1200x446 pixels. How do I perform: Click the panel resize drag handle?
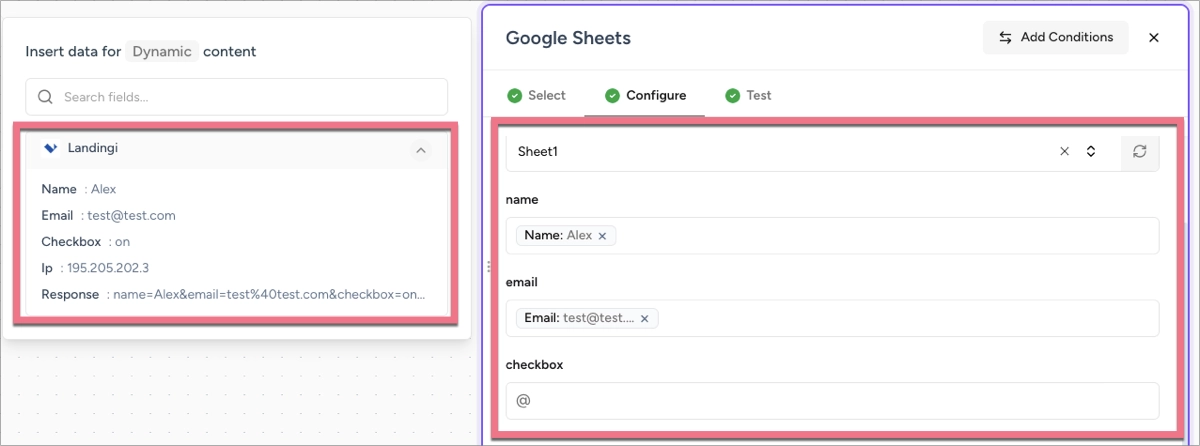488,267
